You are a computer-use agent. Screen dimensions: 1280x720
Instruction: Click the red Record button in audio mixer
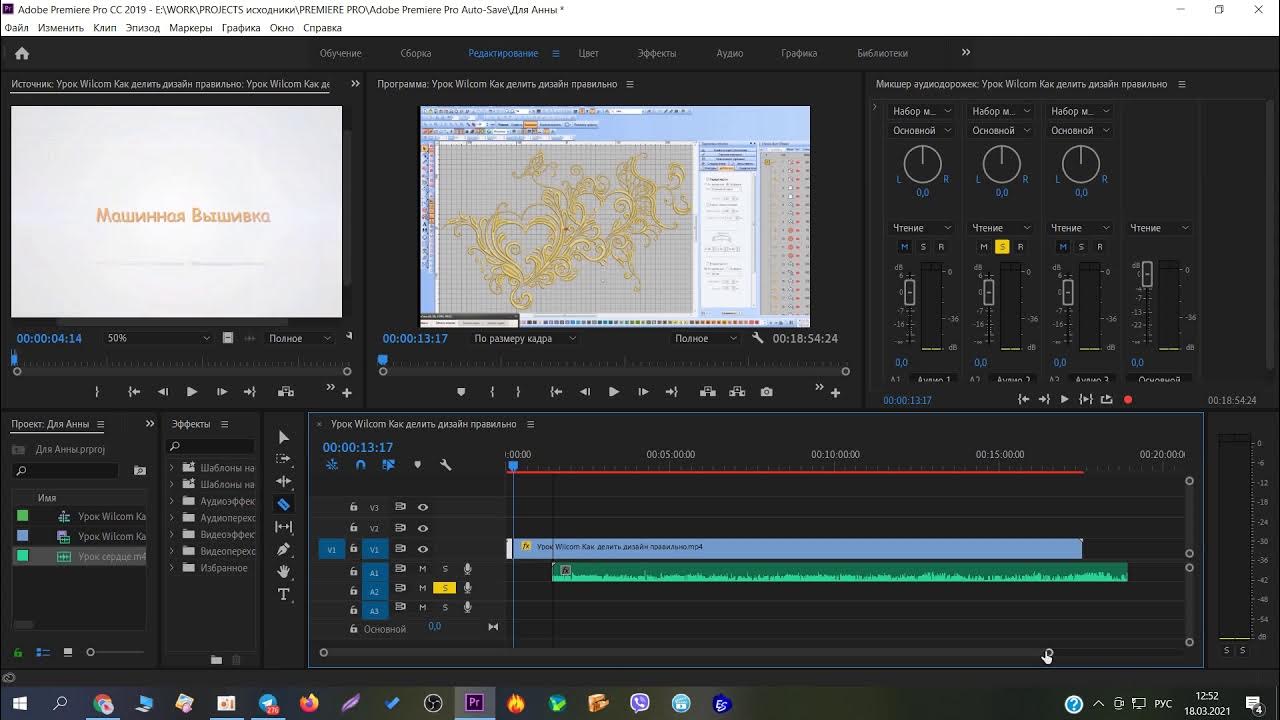[x=1128, y=400]
